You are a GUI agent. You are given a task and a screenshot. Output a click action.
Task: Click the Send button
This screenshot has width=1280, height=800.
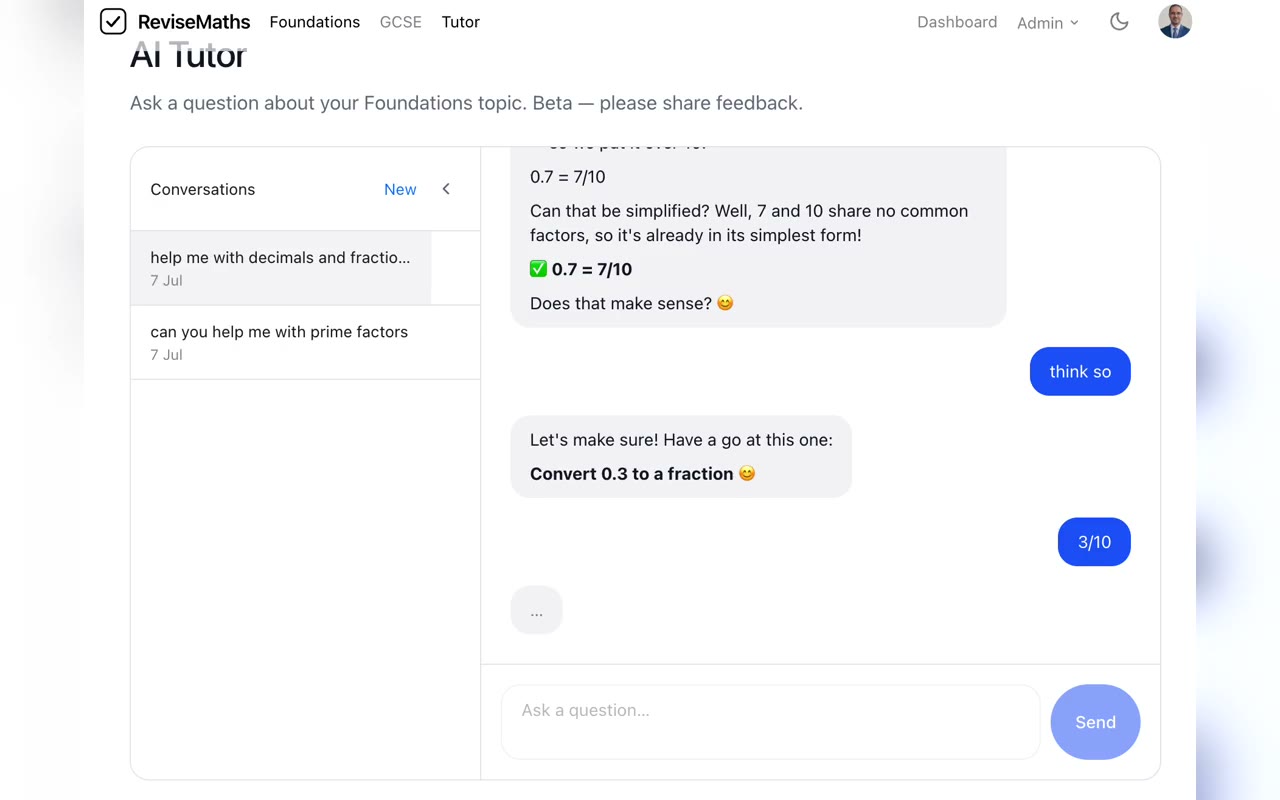point(1095,722)
